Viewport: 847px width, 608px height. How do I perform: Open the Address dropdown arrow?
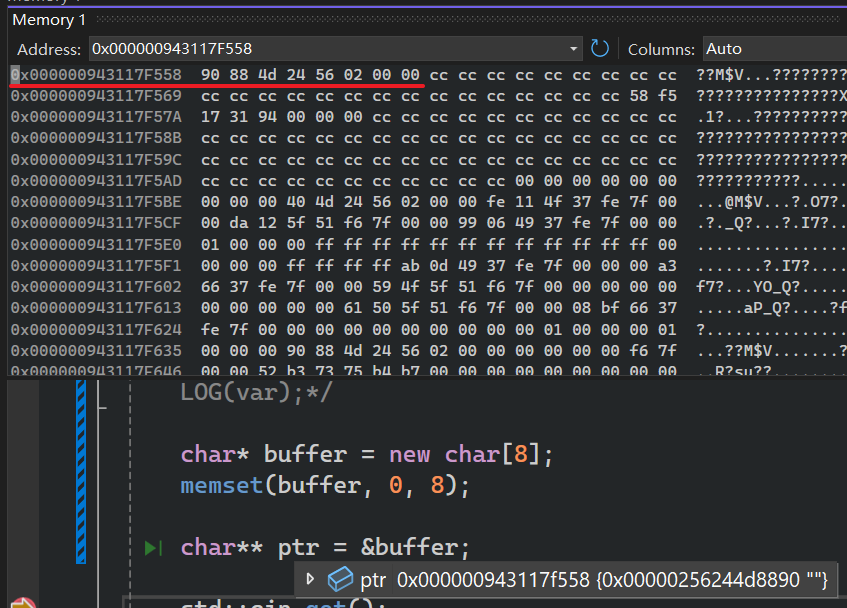point(573,48)
